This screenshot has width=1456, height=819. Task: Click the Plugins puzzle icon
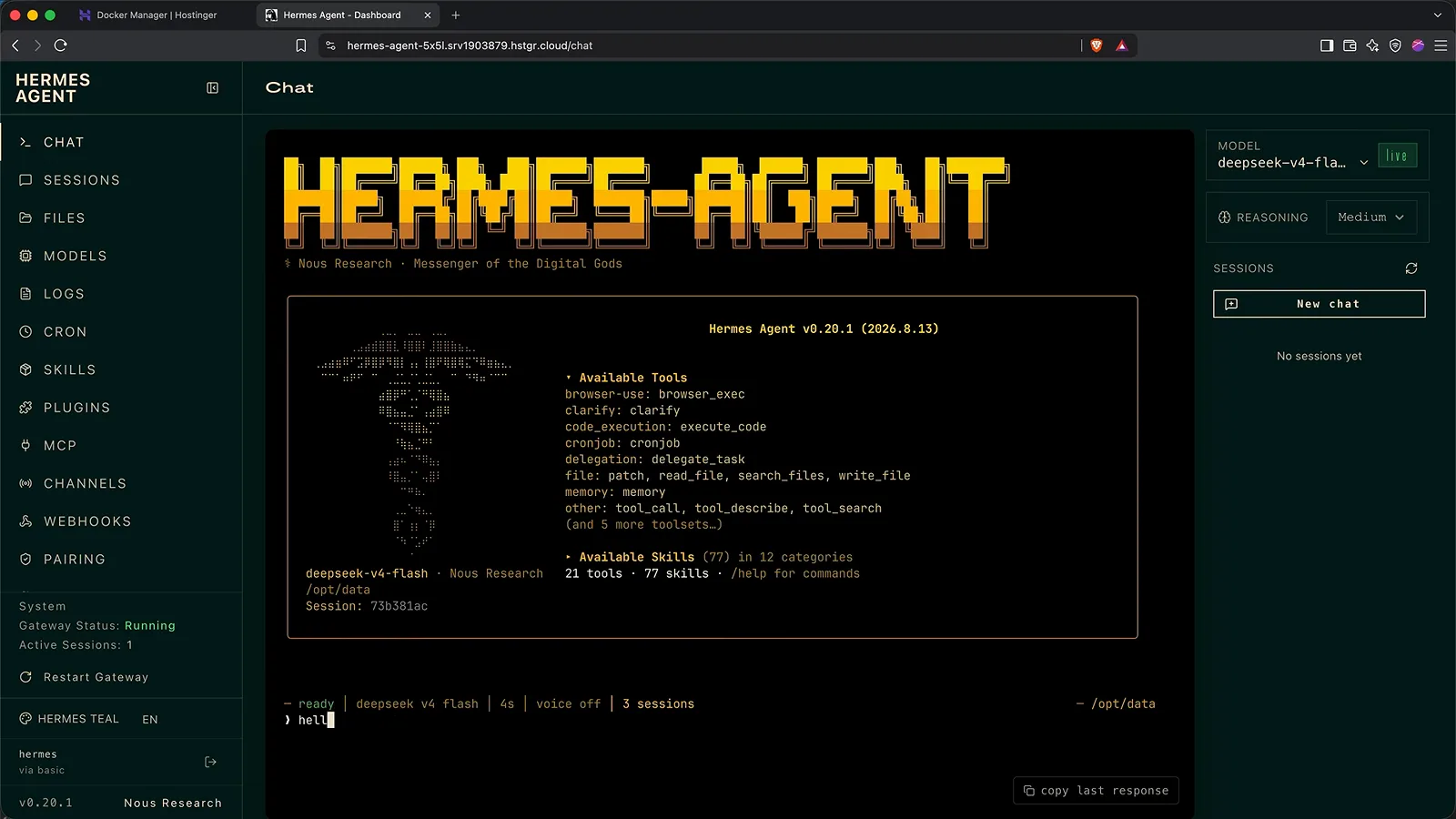point(25,408)
